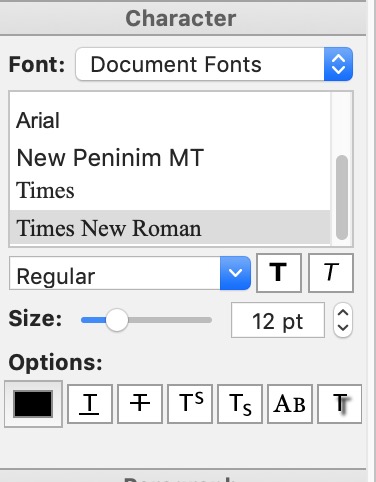Toggle text shadow option
This screenshot has width=376, height=482.
point(340,404)
